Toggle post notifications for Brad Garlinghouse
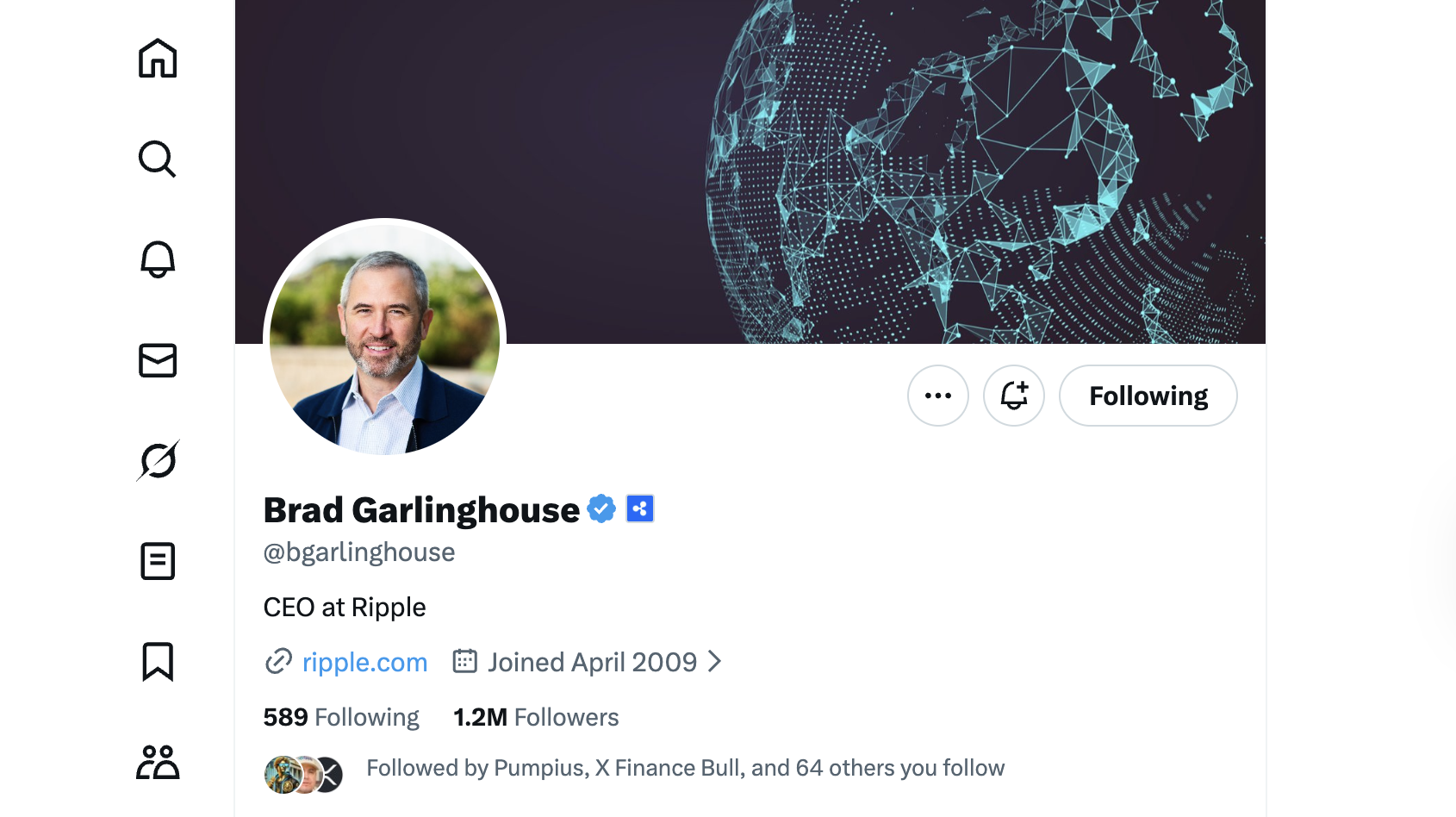1456x817 pixels. [x=1013, y=396]
